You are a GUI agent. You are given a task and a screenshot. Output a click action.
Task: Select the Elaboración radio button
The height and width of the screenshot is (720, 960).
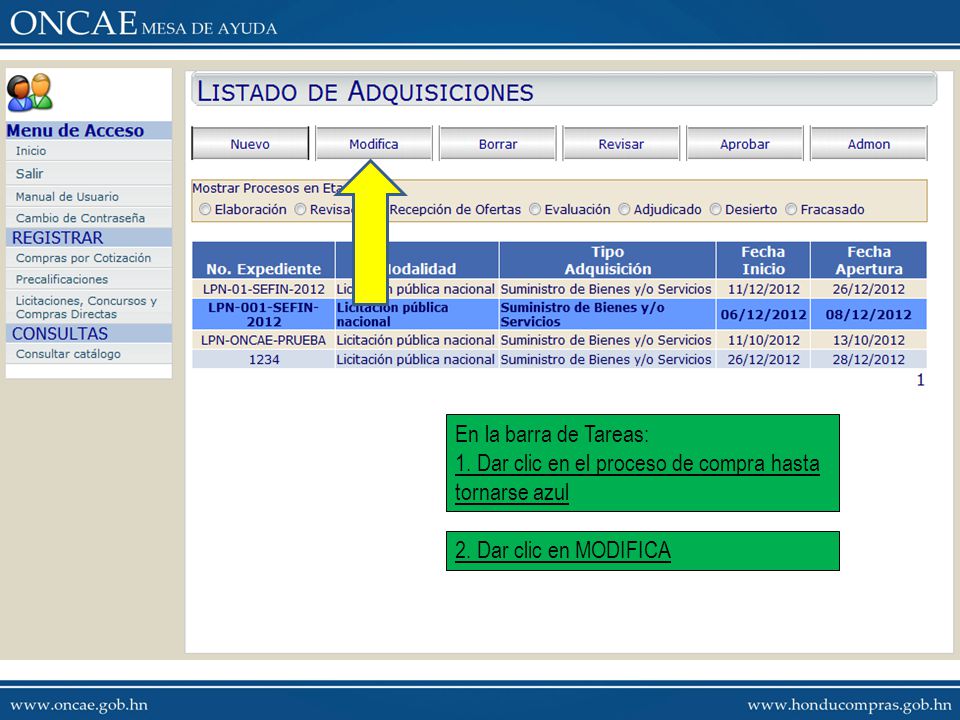coord(205,209)
